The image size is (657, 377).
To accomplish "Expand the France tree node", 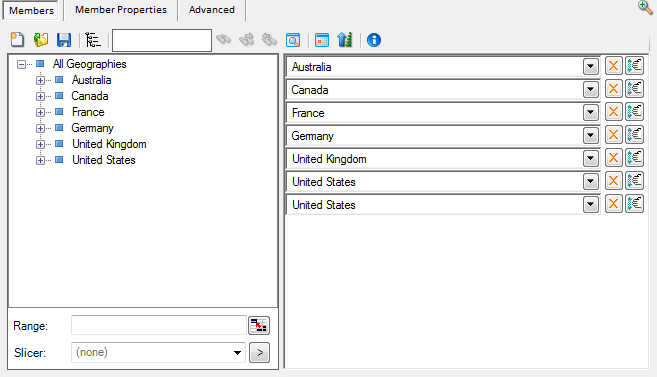I will click(40, 112).
